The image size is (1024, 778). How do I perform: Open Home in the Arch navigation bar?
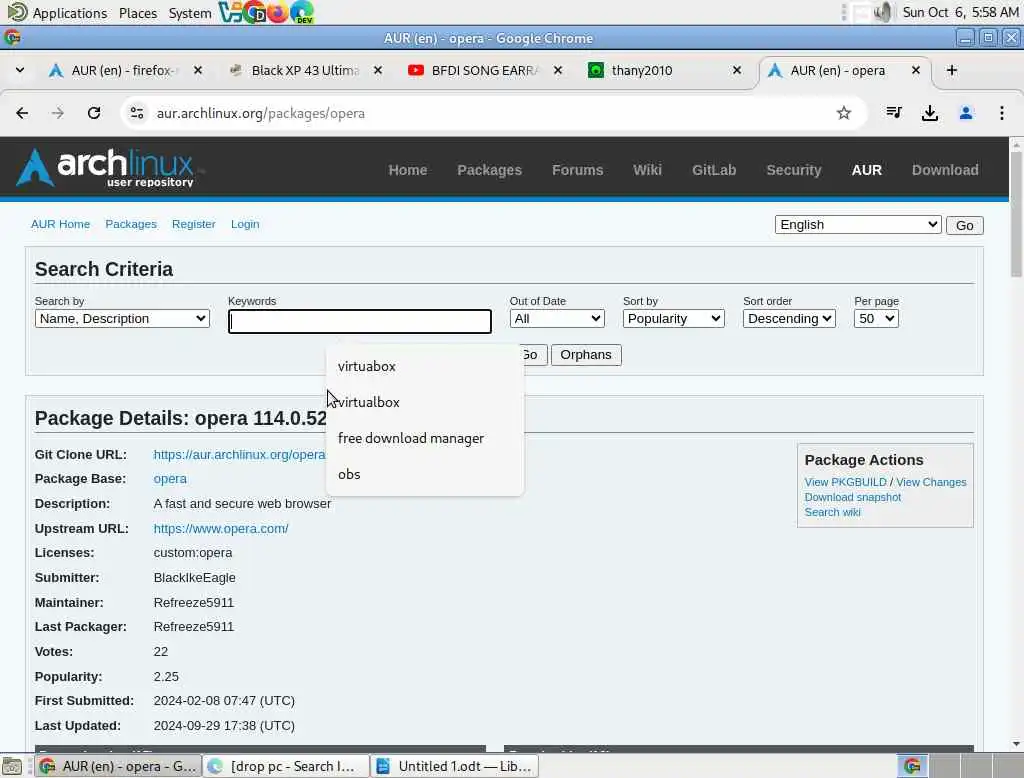click(x=408, y=170)
